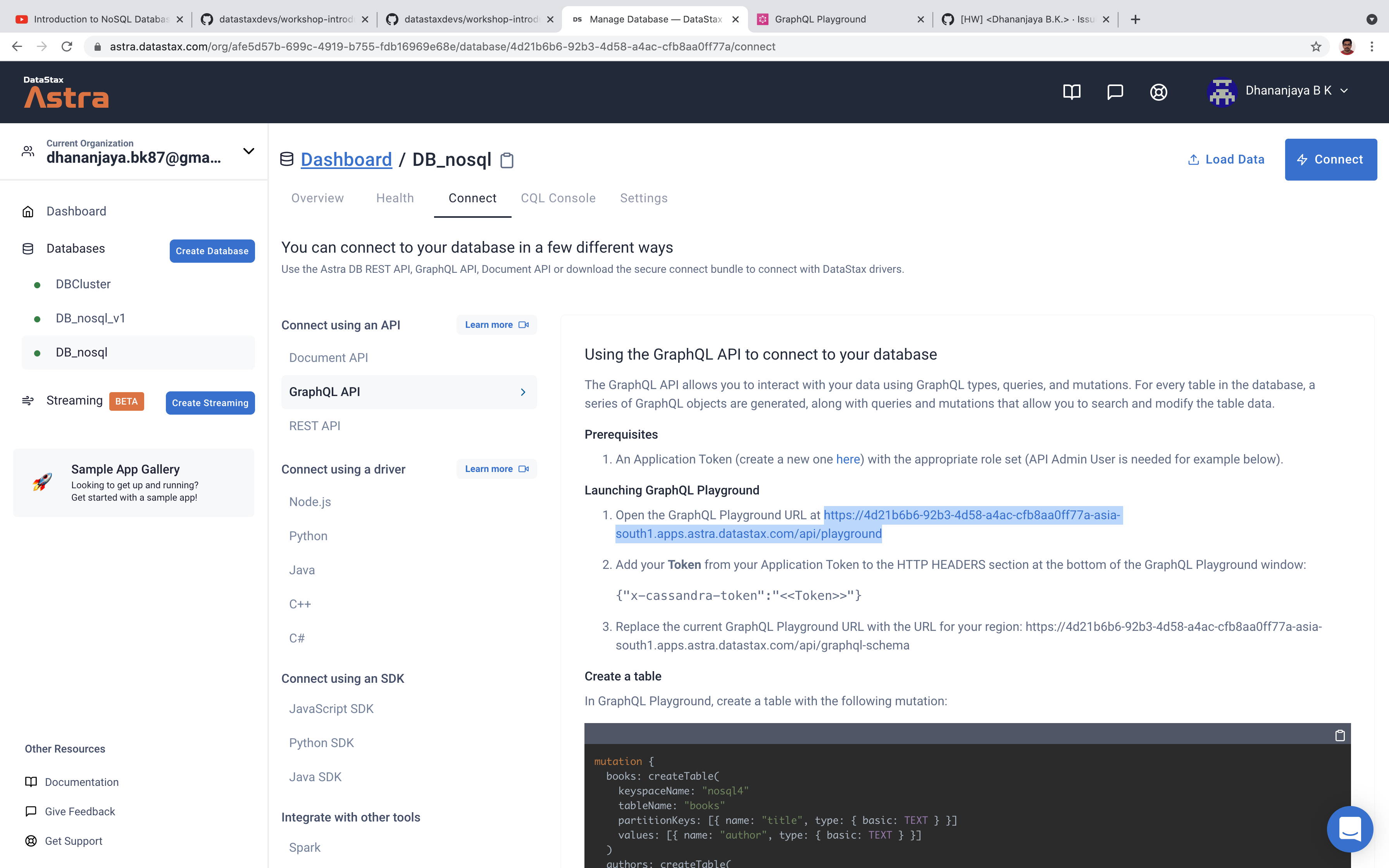
Task: Click the feedback chat bubble icon in header
Action: click(x=1115, y=92)
